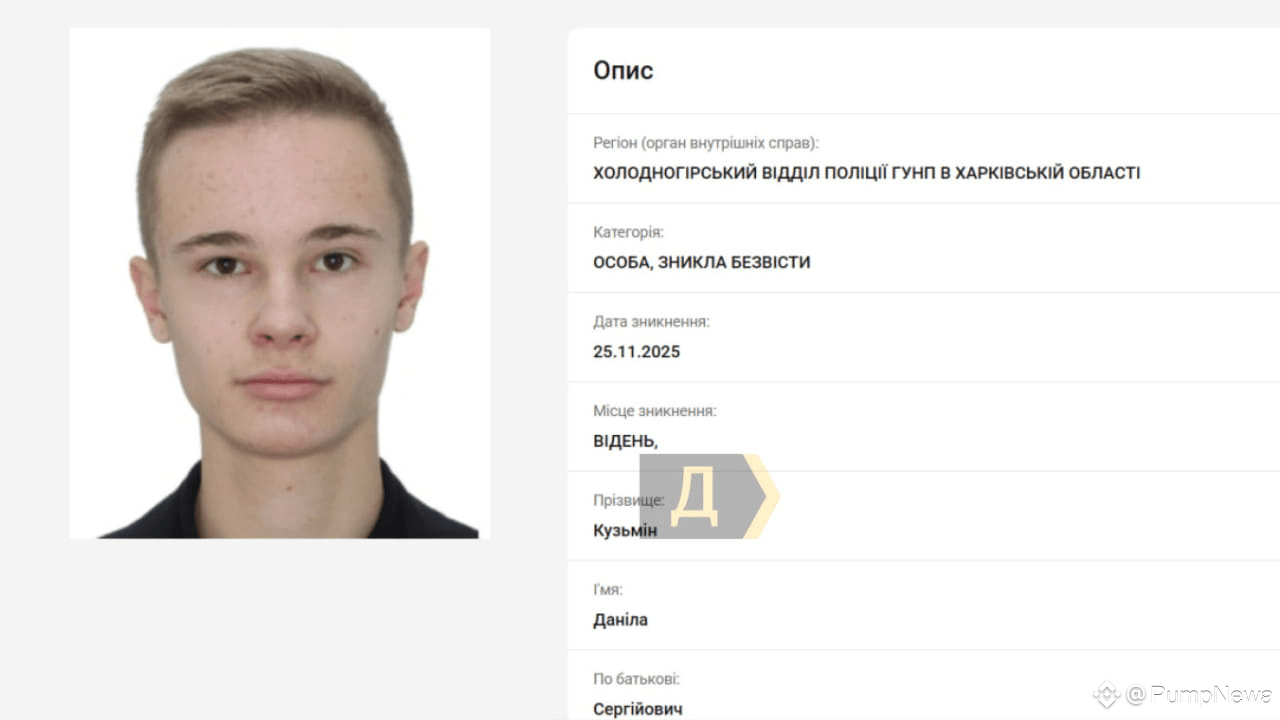Viewport: 1280px width, 720px height.
Task: Click the patronymic Сергійович
Action: [x=638, y=709]
